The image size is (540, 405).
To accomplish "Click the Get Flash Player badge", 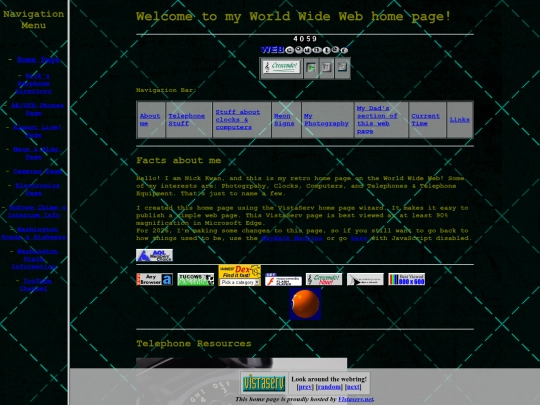I will (283, 279).
